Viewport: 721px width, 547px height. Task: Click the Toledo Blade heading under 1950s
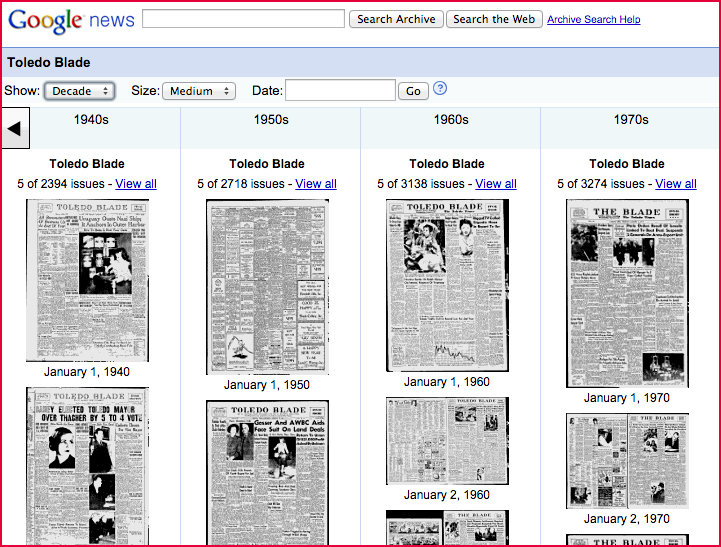[x=267, y=164]
